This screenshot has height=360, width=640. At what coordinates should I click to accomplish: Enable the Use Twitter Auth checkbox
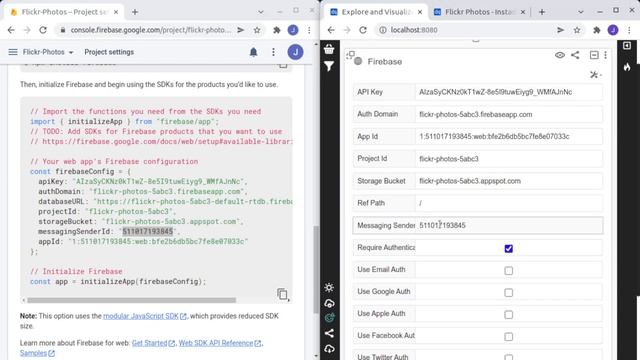pos(509,357)
